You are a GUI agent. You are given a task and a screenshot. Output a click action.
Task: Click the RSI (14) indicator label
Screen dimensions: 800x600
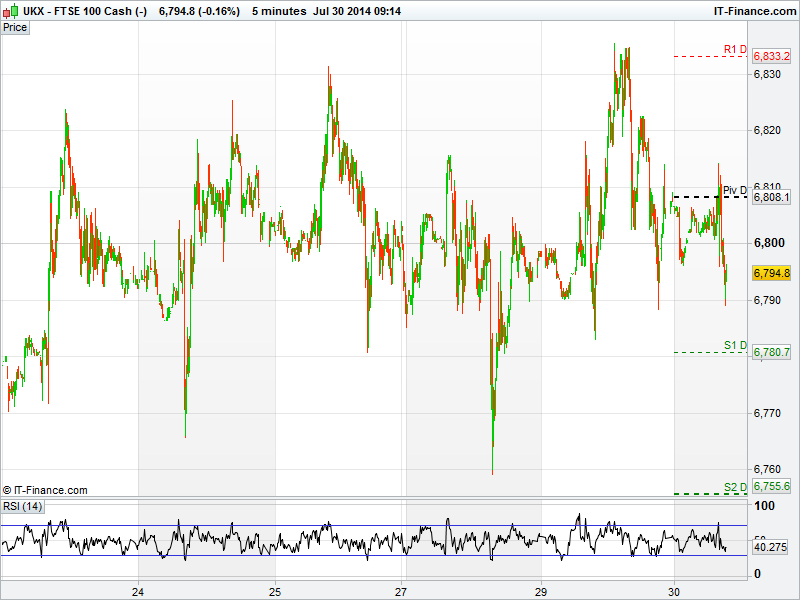[23, 507]
